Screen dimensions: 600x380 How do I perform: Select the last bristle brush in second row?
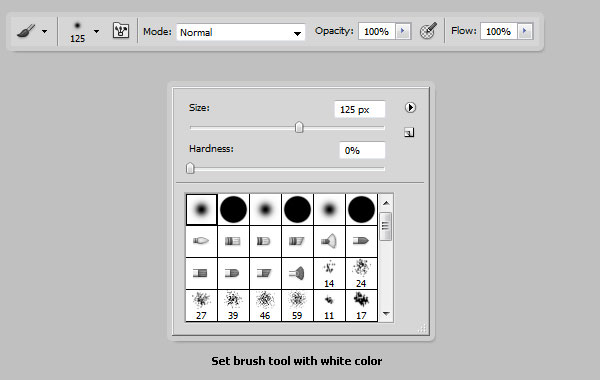pos(361,241)
